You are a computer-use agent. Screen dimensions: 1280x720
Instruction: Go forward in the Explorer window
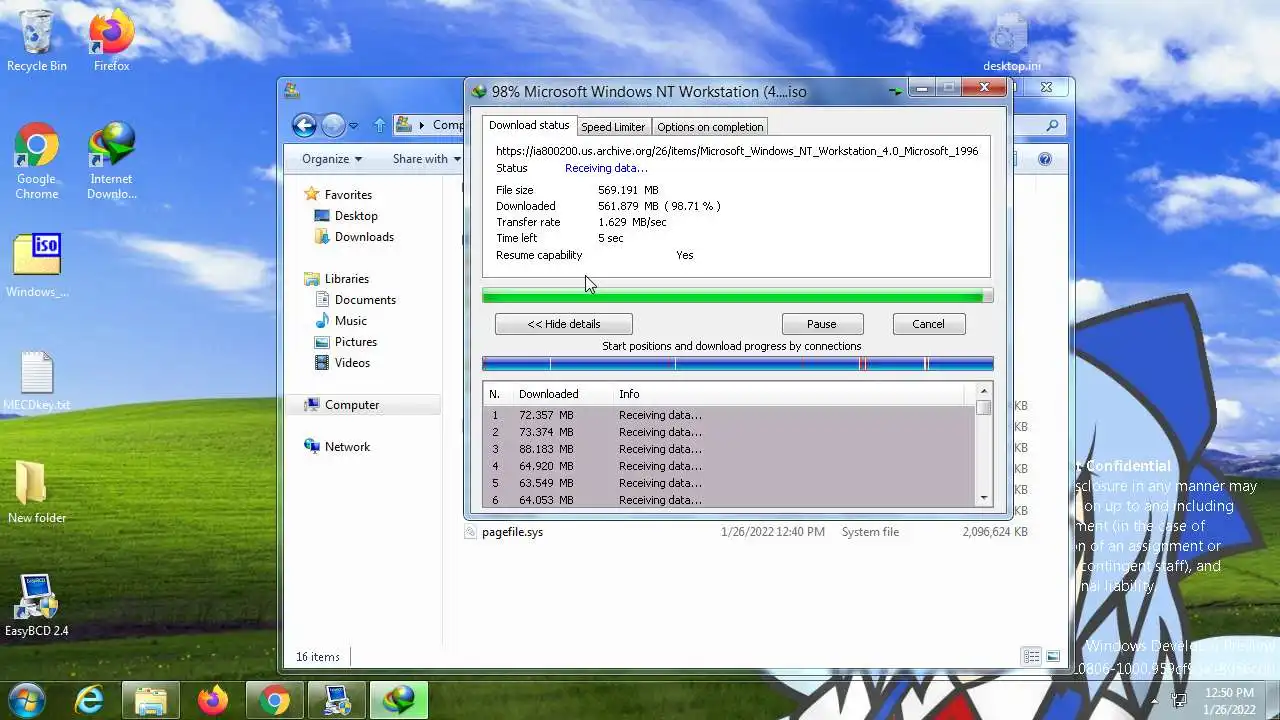click(x=333, y=125)
